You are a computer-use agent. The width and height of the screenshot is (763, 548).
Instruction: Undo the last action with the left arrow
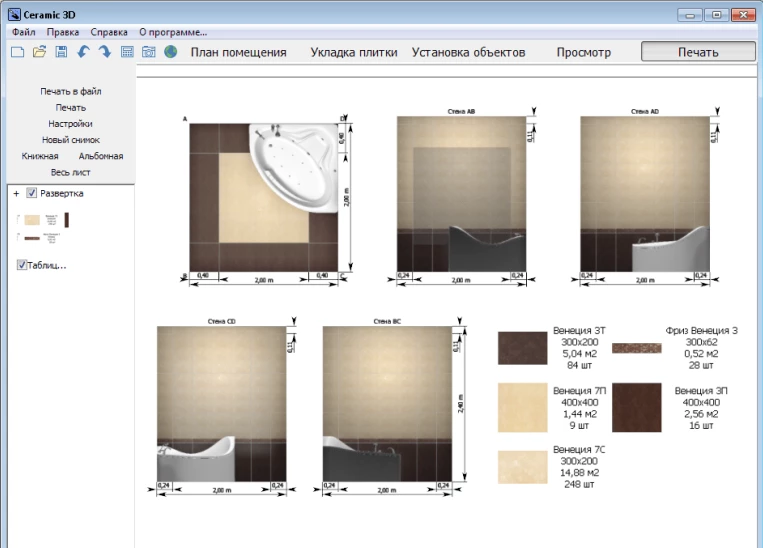83,52
